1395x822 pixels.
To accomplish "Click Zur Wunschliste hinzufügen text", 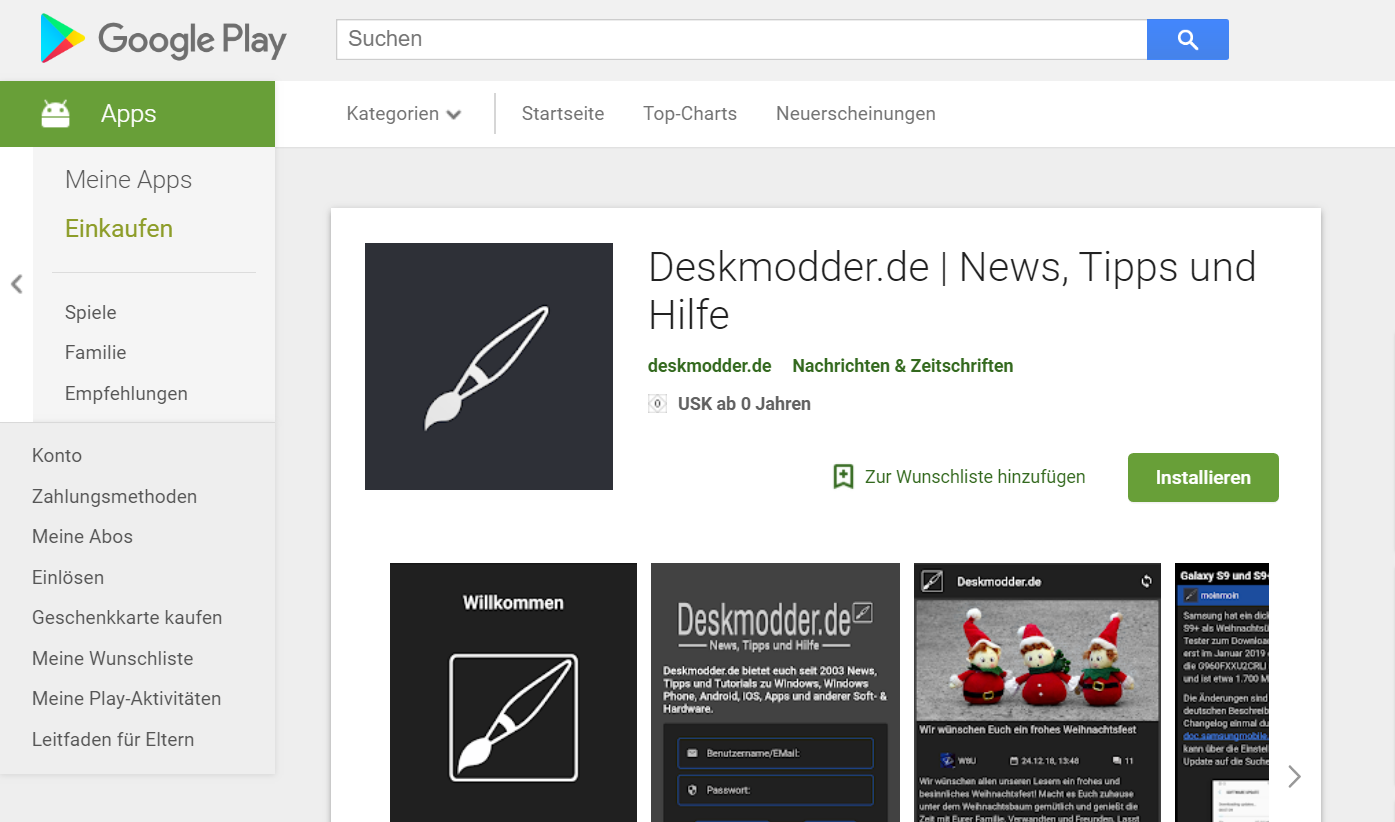I will (975, 477).
